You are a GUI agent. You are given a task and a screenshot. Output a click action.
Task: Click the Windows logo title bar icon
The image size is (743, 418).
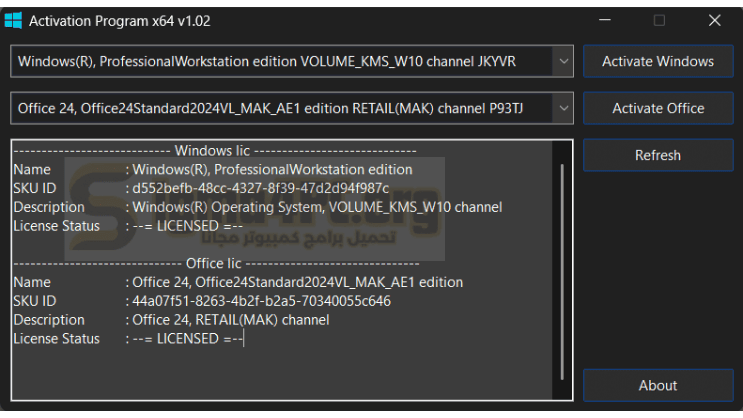pyautogui.click(x=13, y=21)
